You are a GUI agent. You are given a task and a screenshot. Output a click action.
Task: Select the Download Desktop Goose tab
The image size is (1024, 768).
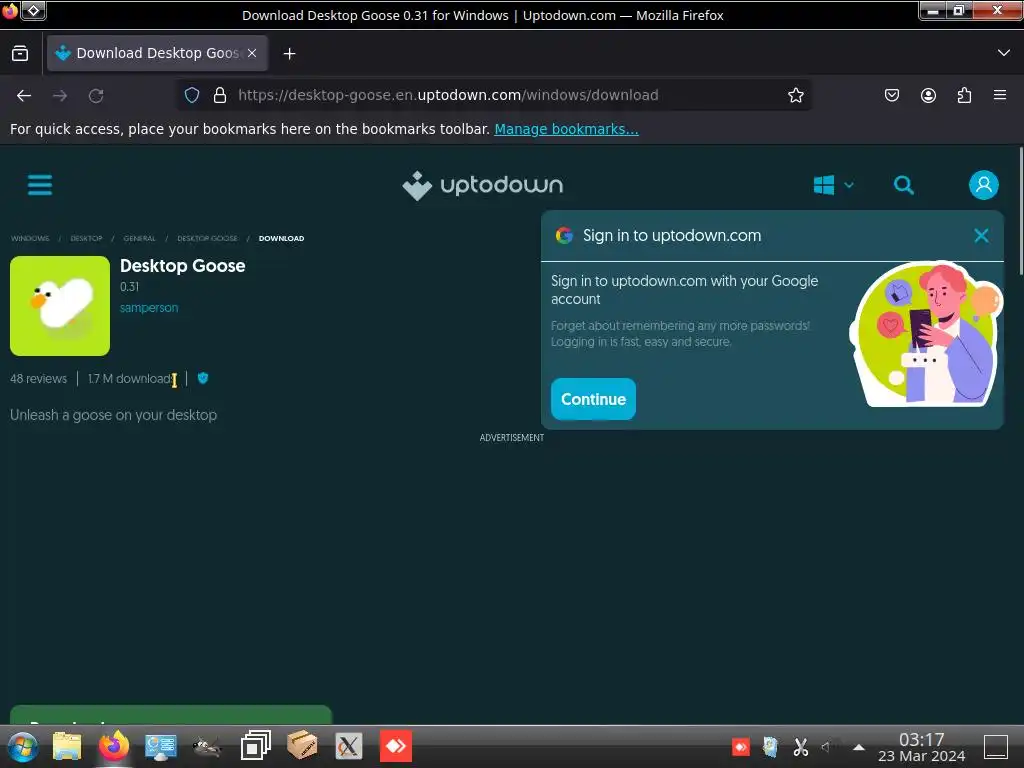click(x=157, y=53)
